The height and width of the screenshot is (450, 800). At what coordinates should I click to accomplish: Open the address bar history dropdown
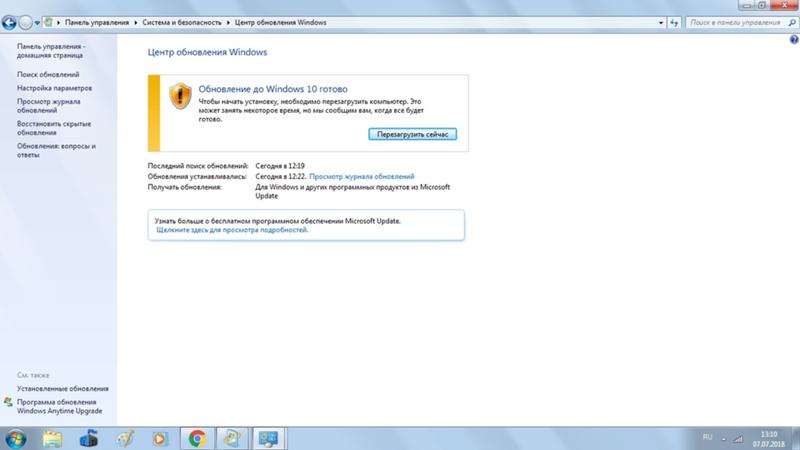pyautogui.click(x=661, y=23)
